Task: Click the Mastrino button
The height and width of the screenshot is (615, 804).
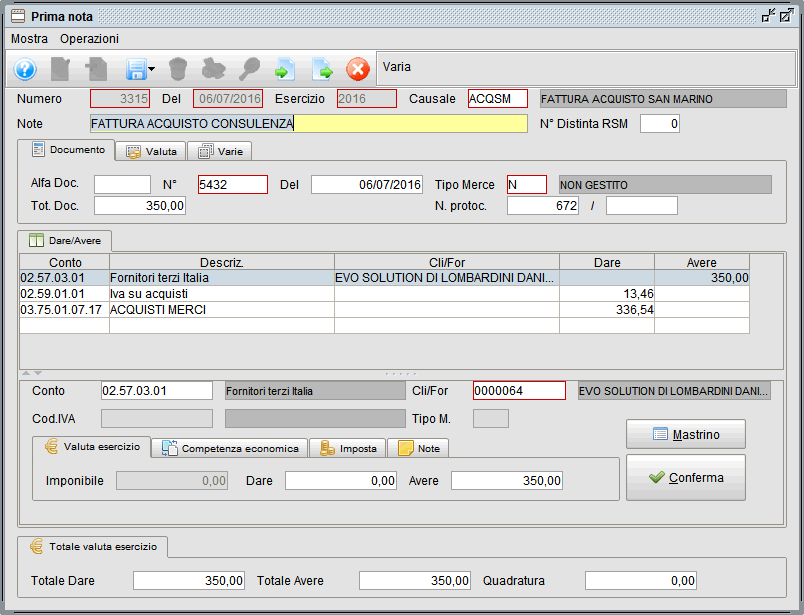Action: [685, 434]
